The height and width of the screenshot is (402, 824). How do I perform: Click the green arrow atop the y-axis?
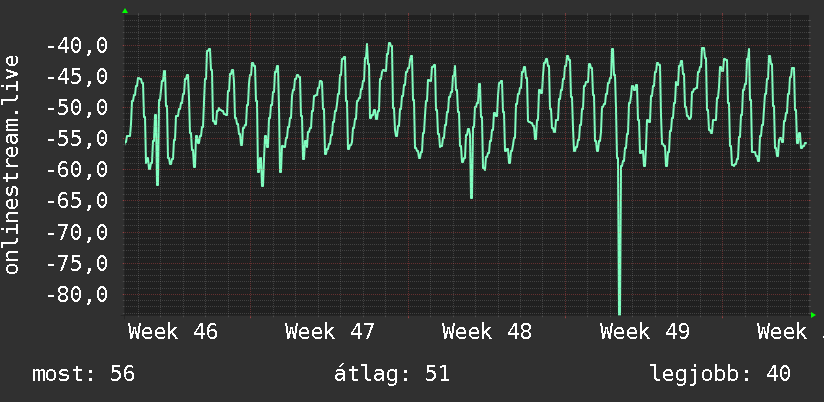[125, 11]
